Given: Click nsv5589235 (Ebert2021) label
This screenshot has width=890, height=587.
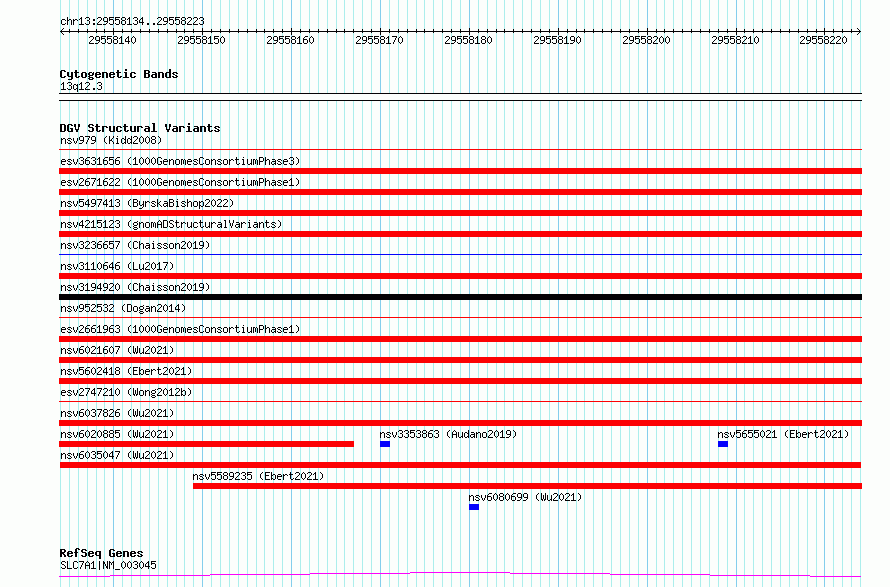Looking at the screenshot, I should 258,476.
